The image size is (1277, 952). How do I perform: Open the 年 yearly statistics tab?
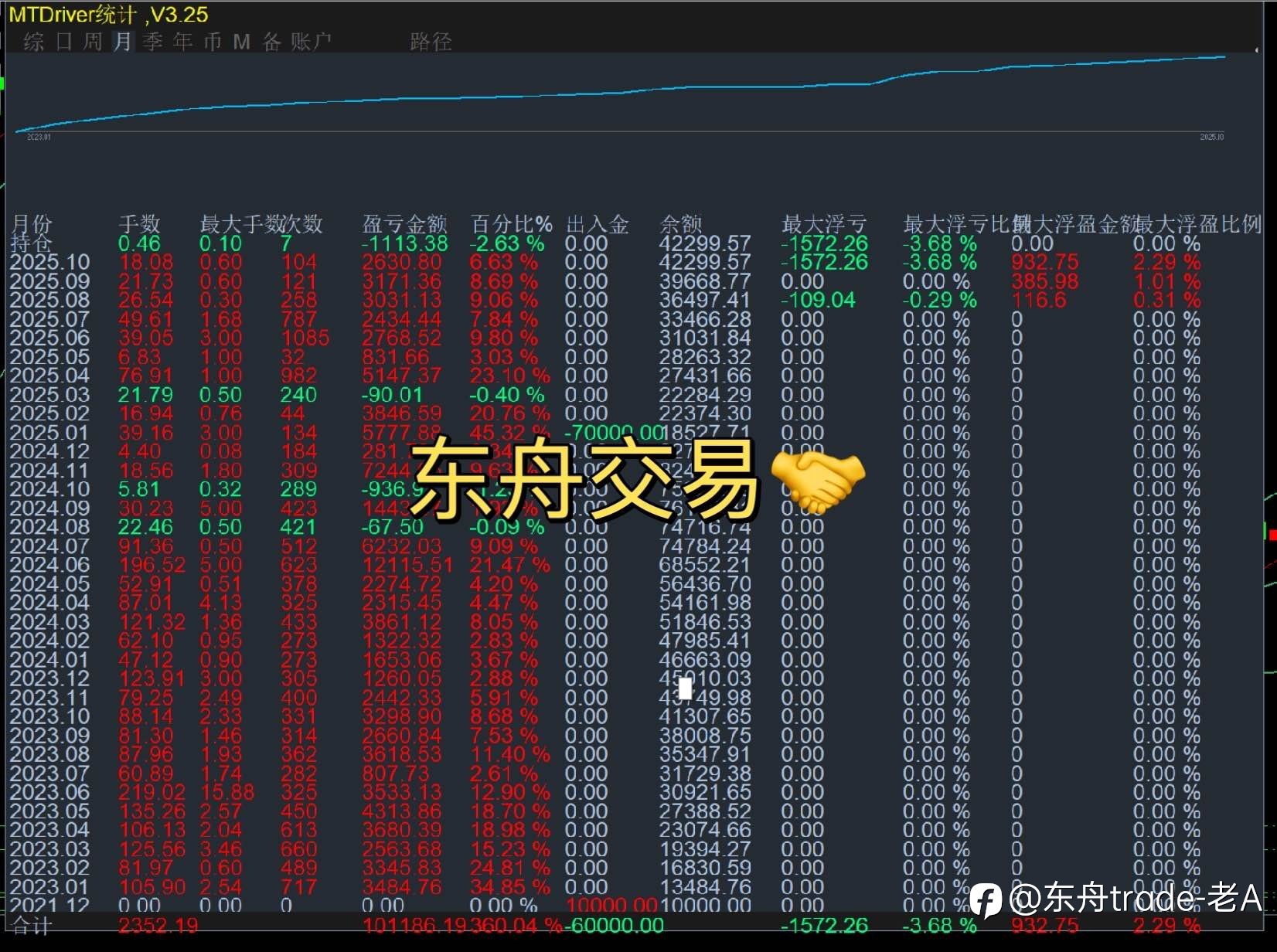coord(183,42)
